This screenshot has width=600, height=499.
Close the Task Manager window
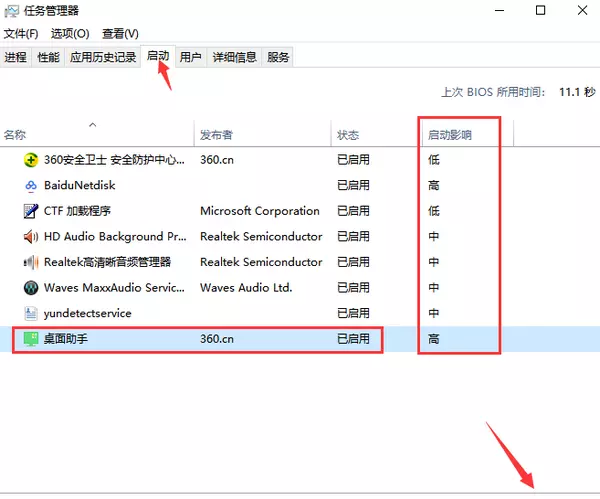click(x=582, y=10)
